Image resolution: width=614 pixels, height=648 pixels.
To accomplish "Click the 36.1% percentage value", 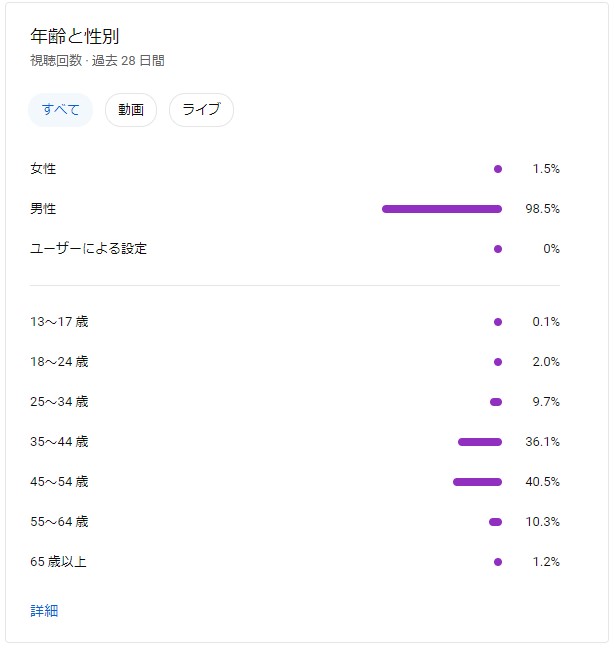I will 542,442.
